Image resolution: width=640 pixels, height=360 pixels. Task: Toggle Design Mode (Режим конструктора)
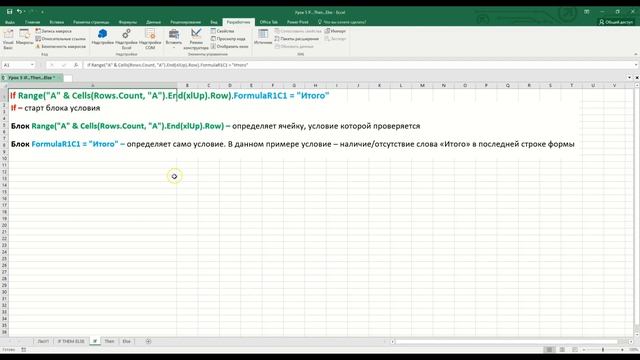(x=196, y=39)
